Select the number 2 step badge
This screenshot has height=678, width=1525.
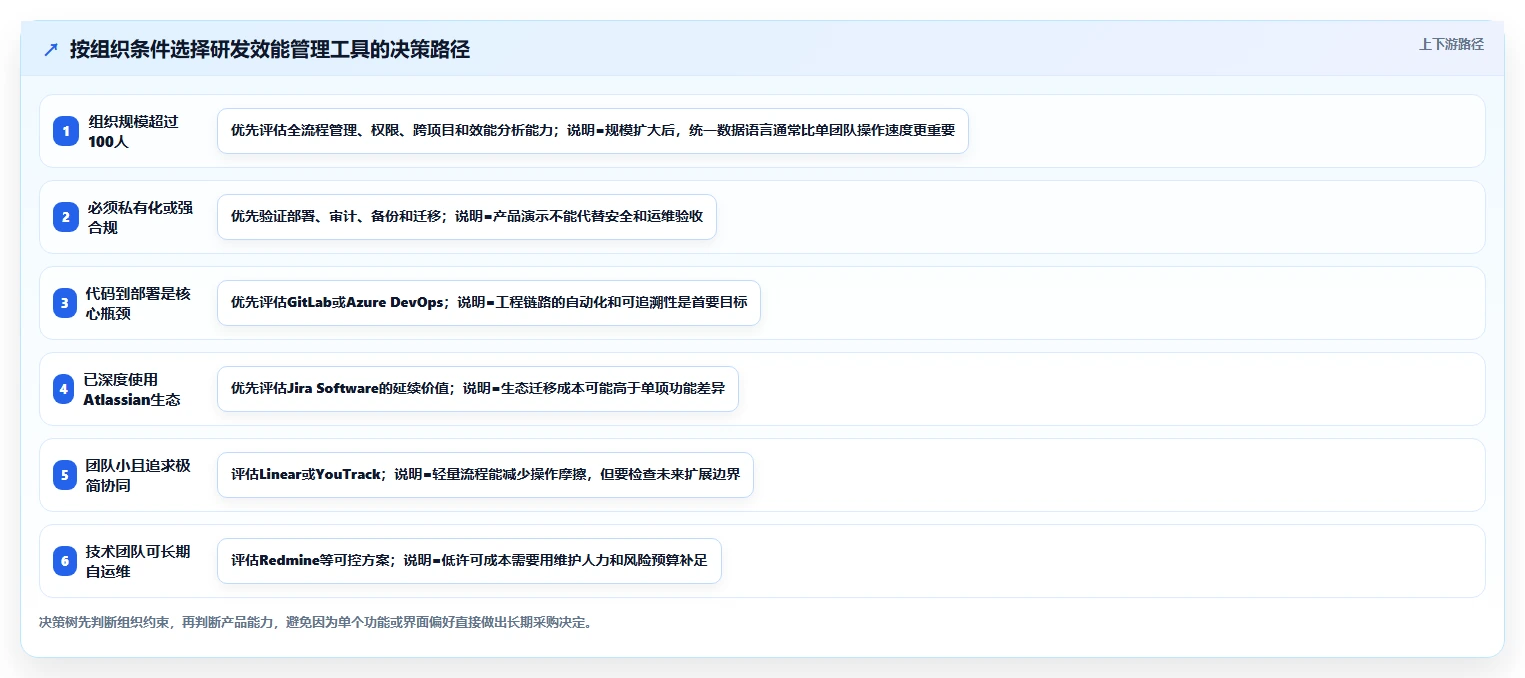66,217
